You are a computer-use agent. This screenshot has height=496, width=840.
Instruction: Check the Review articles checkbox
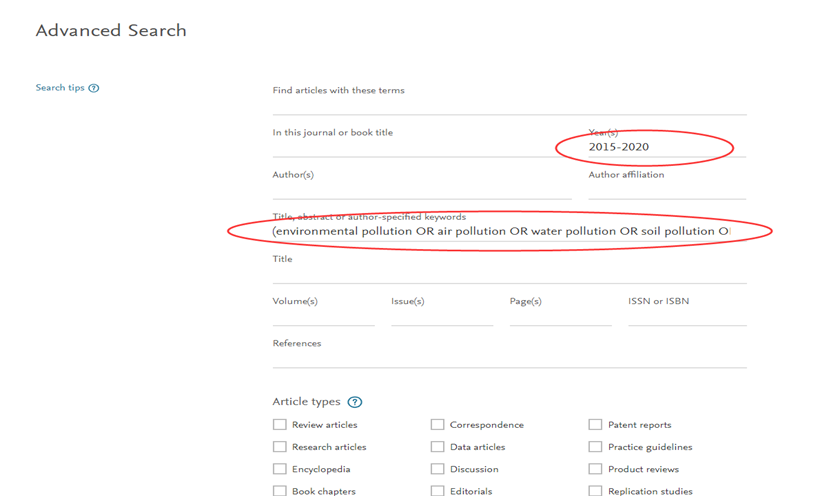point(280,424)
